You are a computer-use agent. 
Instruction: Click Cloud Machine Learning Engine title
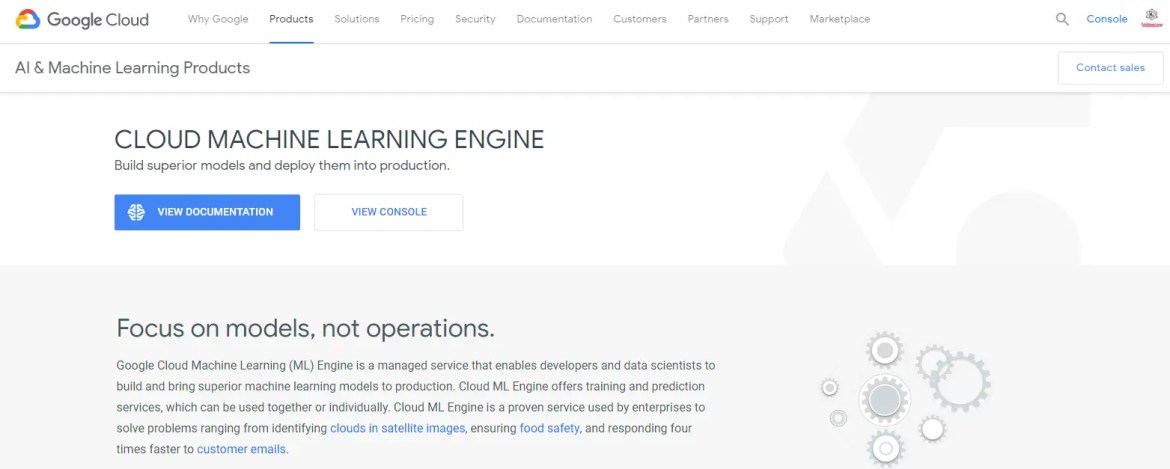pos(329,139)
